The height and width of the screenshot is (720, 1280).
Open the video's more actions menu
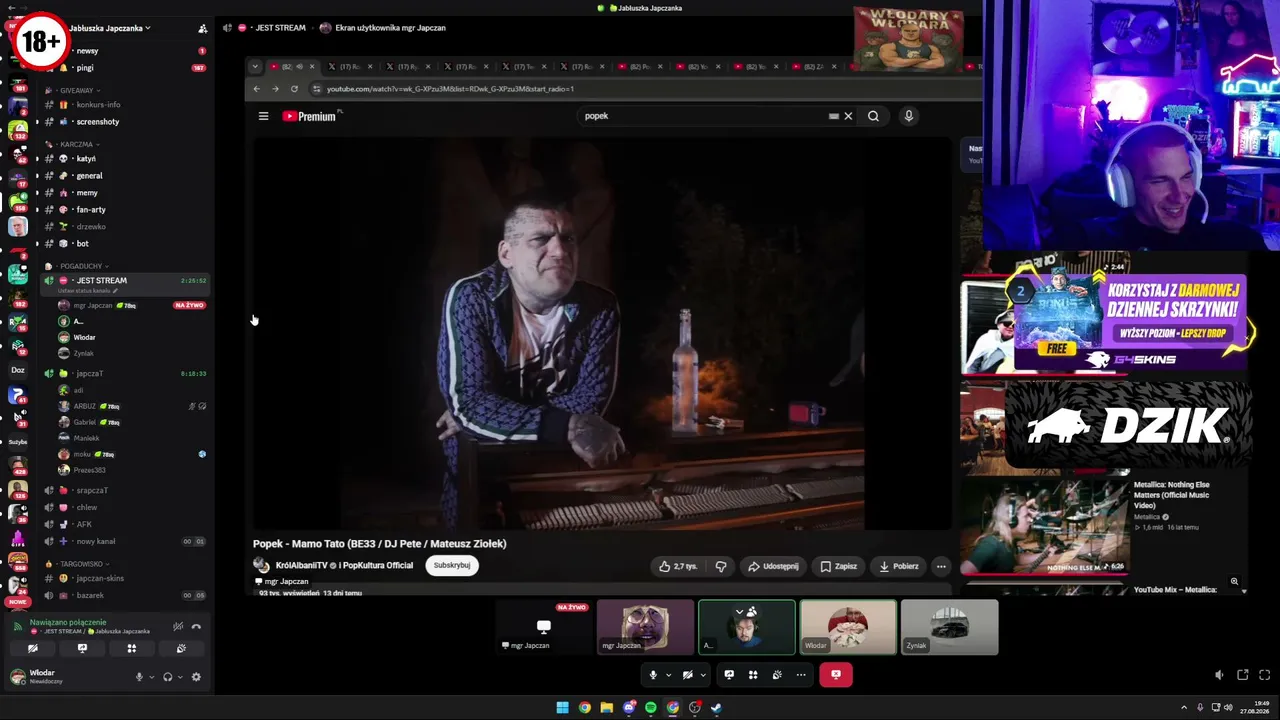pos(940,566)
